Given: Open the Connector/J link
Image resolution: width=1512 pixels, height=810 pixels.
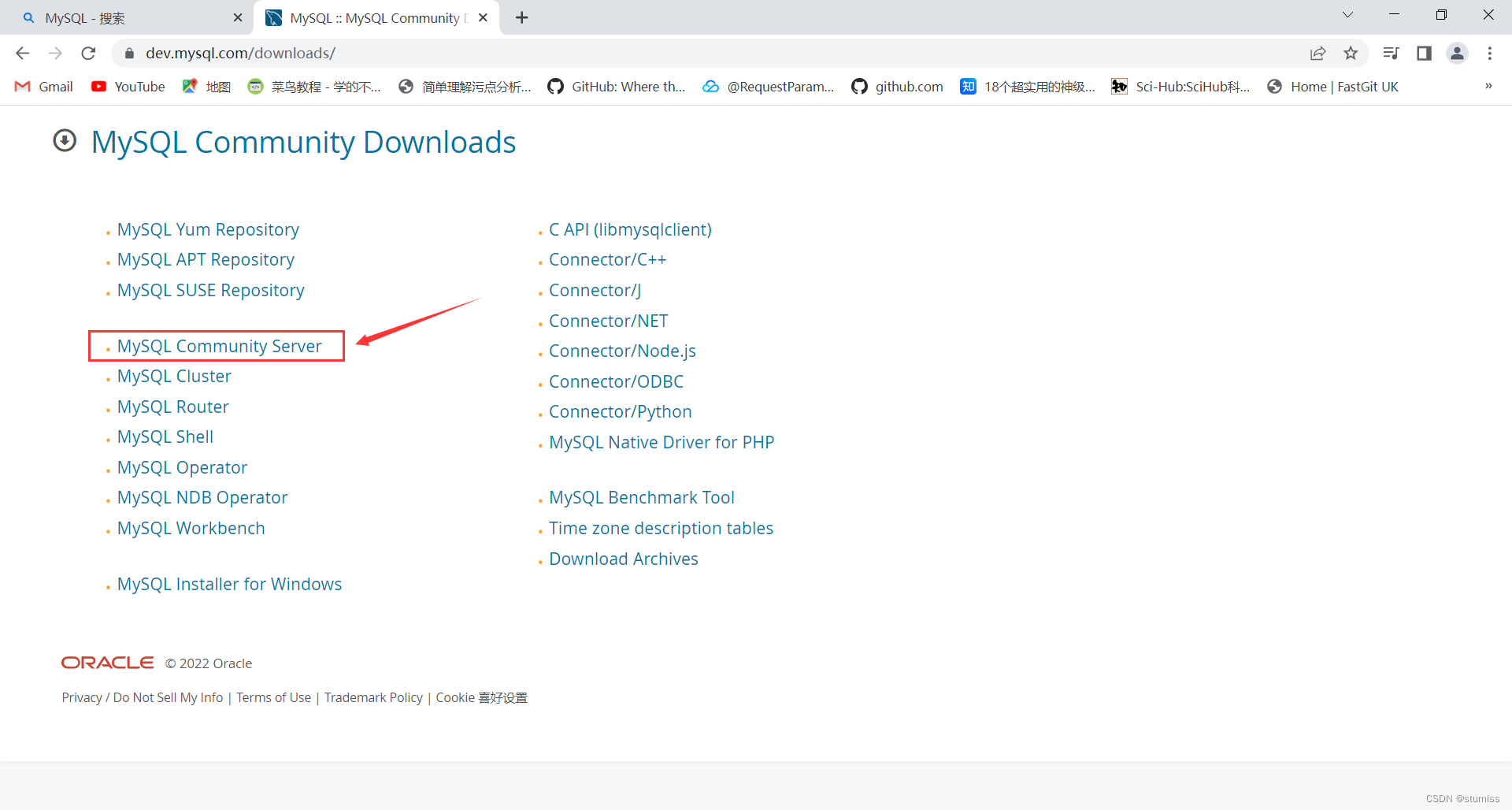Looking at the screenshot, I should coord(595,290).
